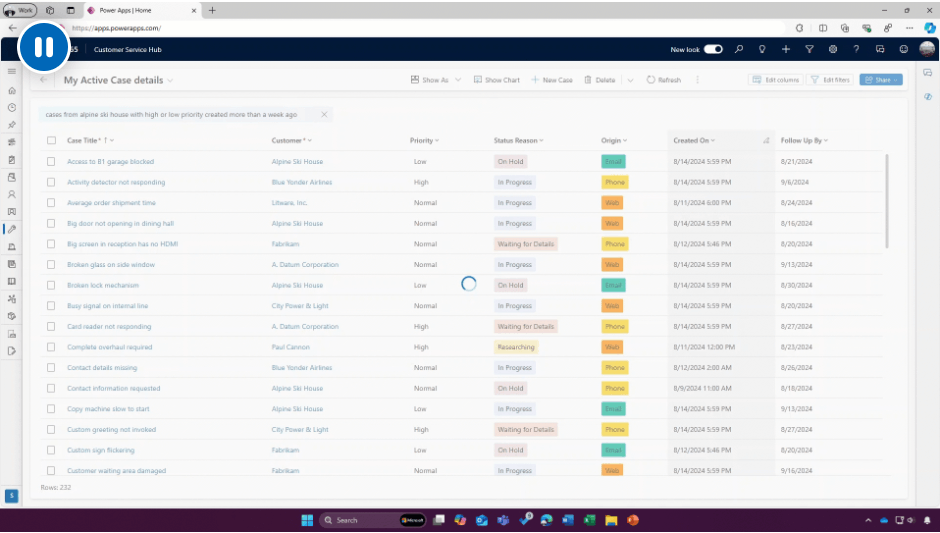Open settings gear in app header

(833, 49)
